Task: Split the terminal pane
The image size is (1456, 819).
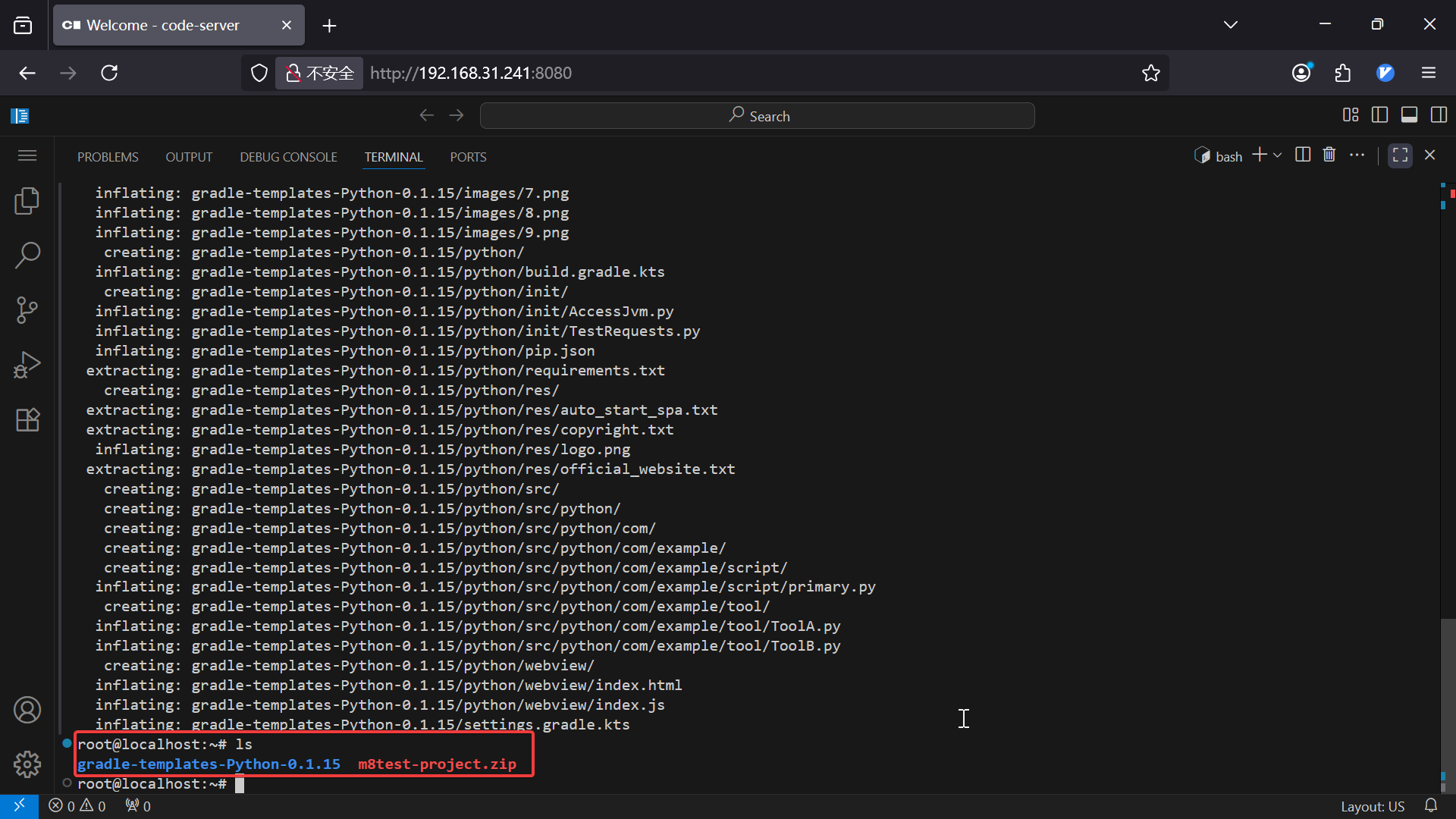Action: [x=1303, y=155]
